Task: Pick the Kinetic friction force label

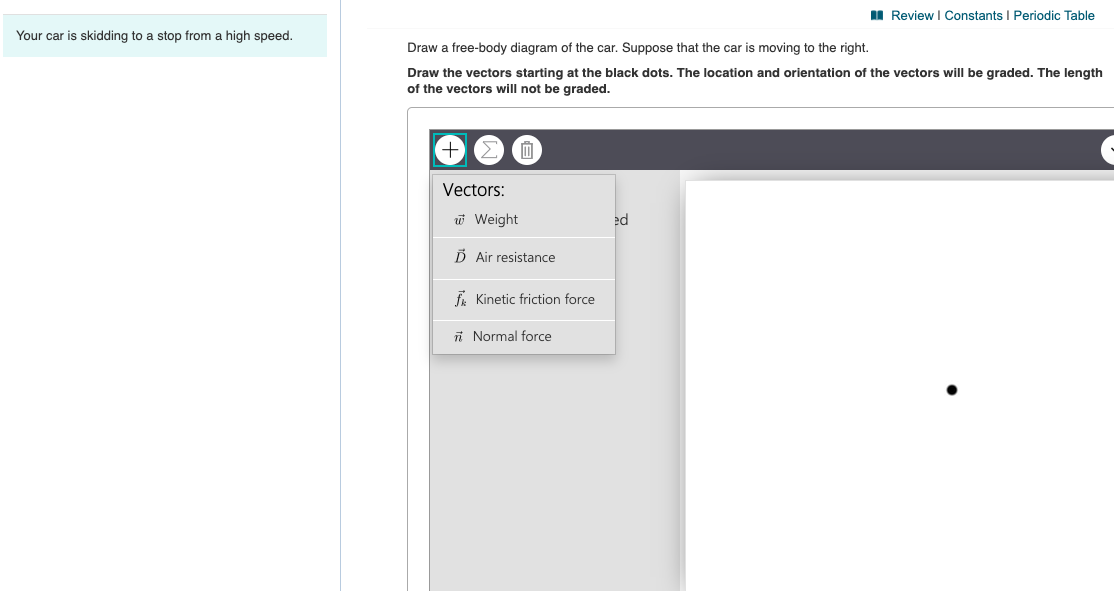Action: 535,299
